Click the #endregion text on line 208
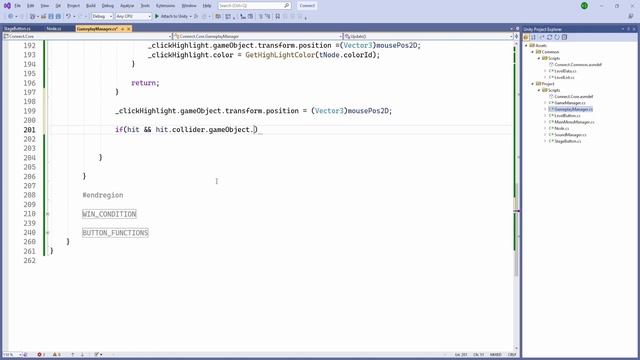 [x=103, y=195]
